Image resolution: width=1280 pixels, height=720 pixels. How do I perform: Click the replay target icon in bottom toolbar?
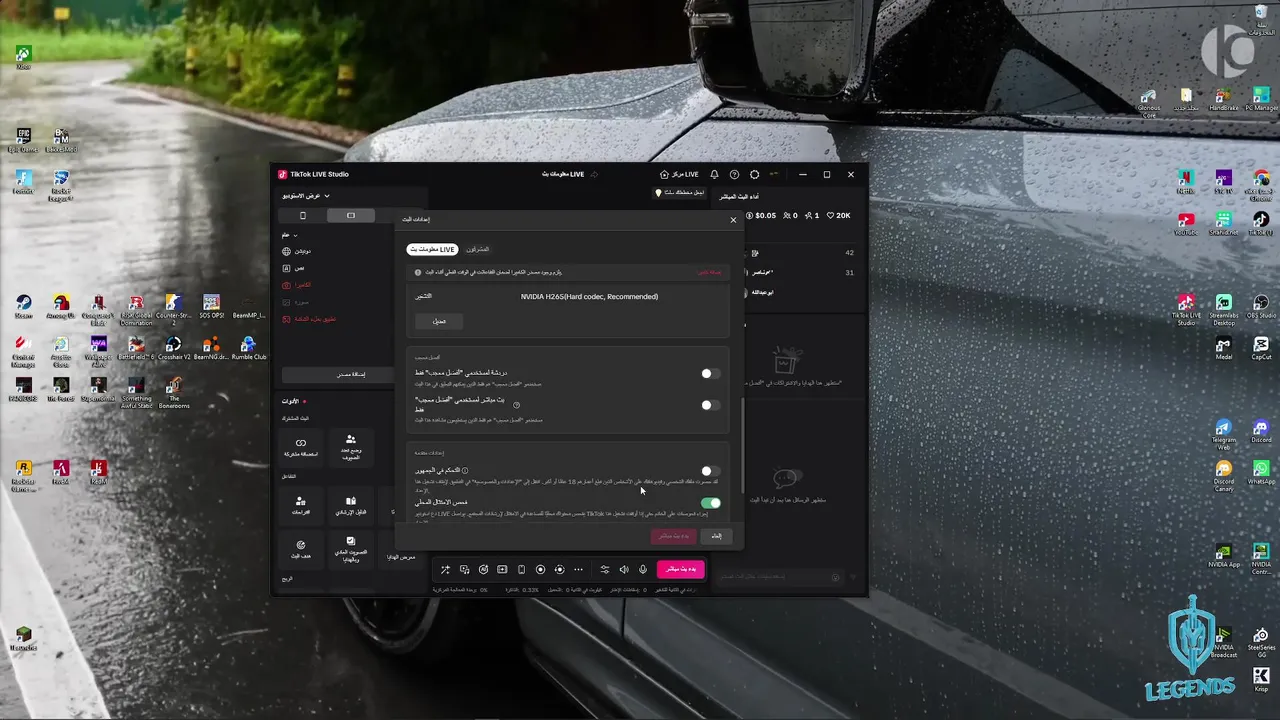pos(559,569)
